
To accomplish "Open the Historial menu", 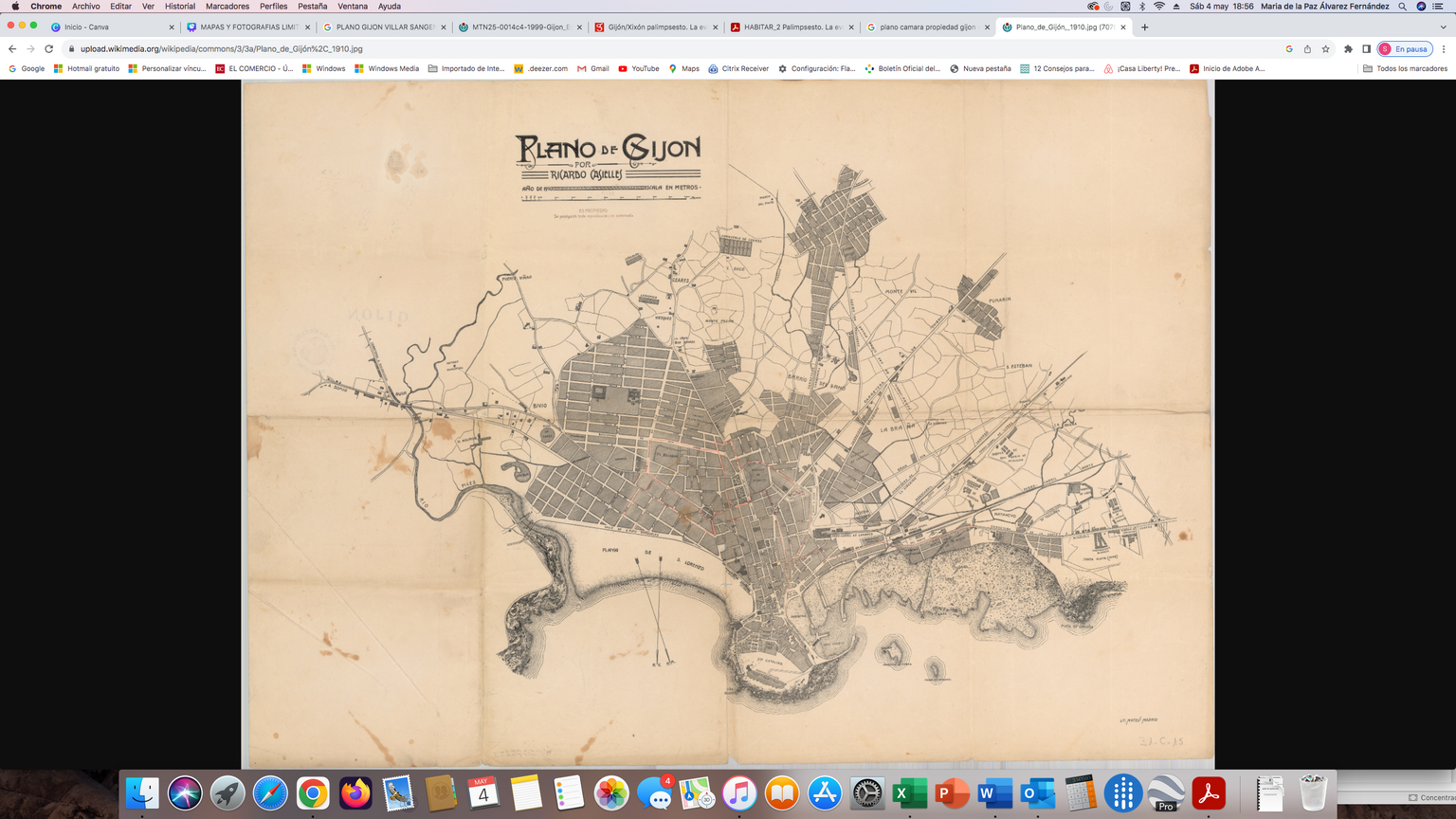I will click(179, 7).
